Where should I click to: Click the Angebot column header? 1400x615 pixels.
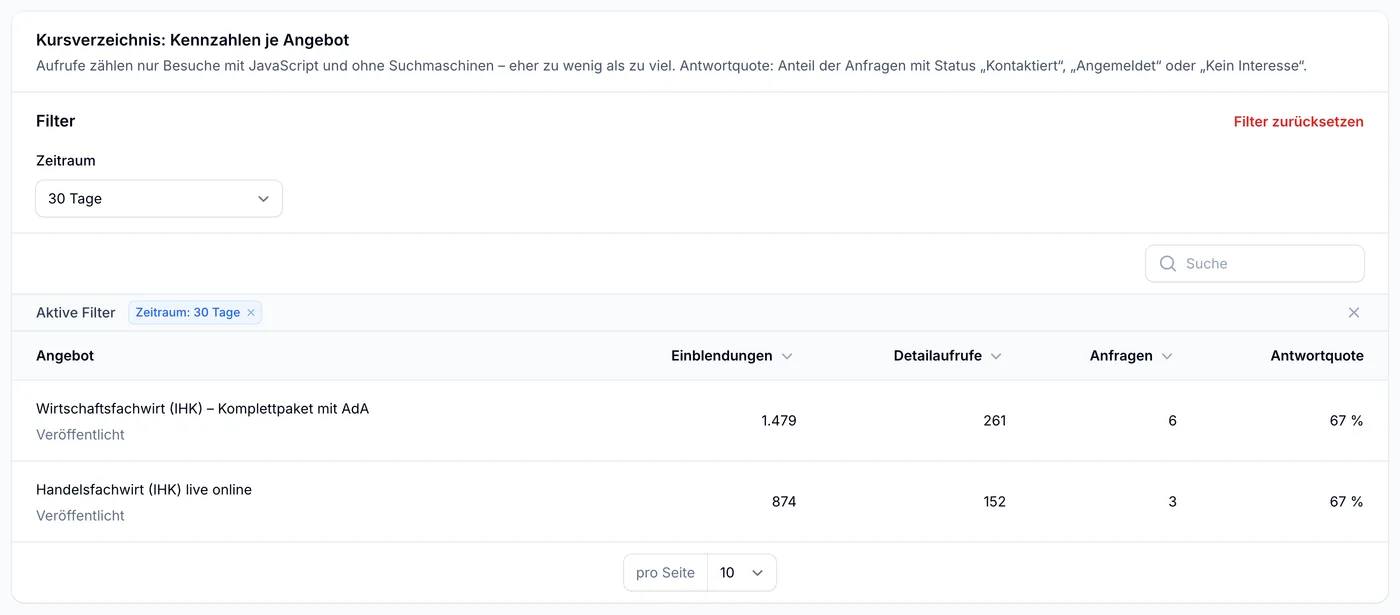point(65,356)
